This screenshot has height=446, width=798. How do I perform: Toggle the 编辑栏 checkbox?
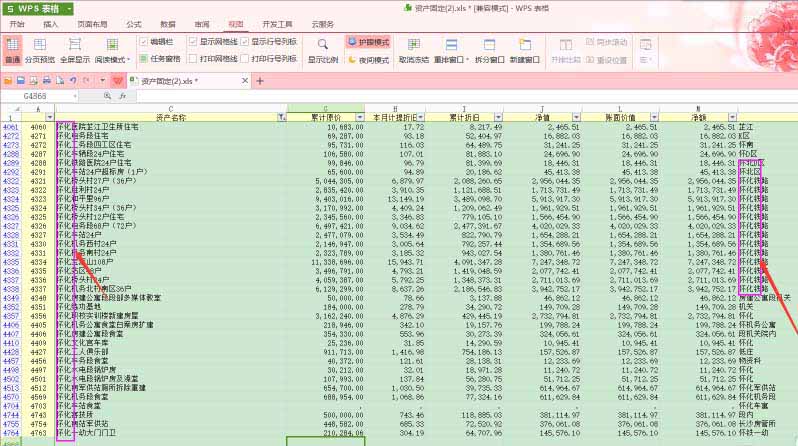(x=144, y=43)
